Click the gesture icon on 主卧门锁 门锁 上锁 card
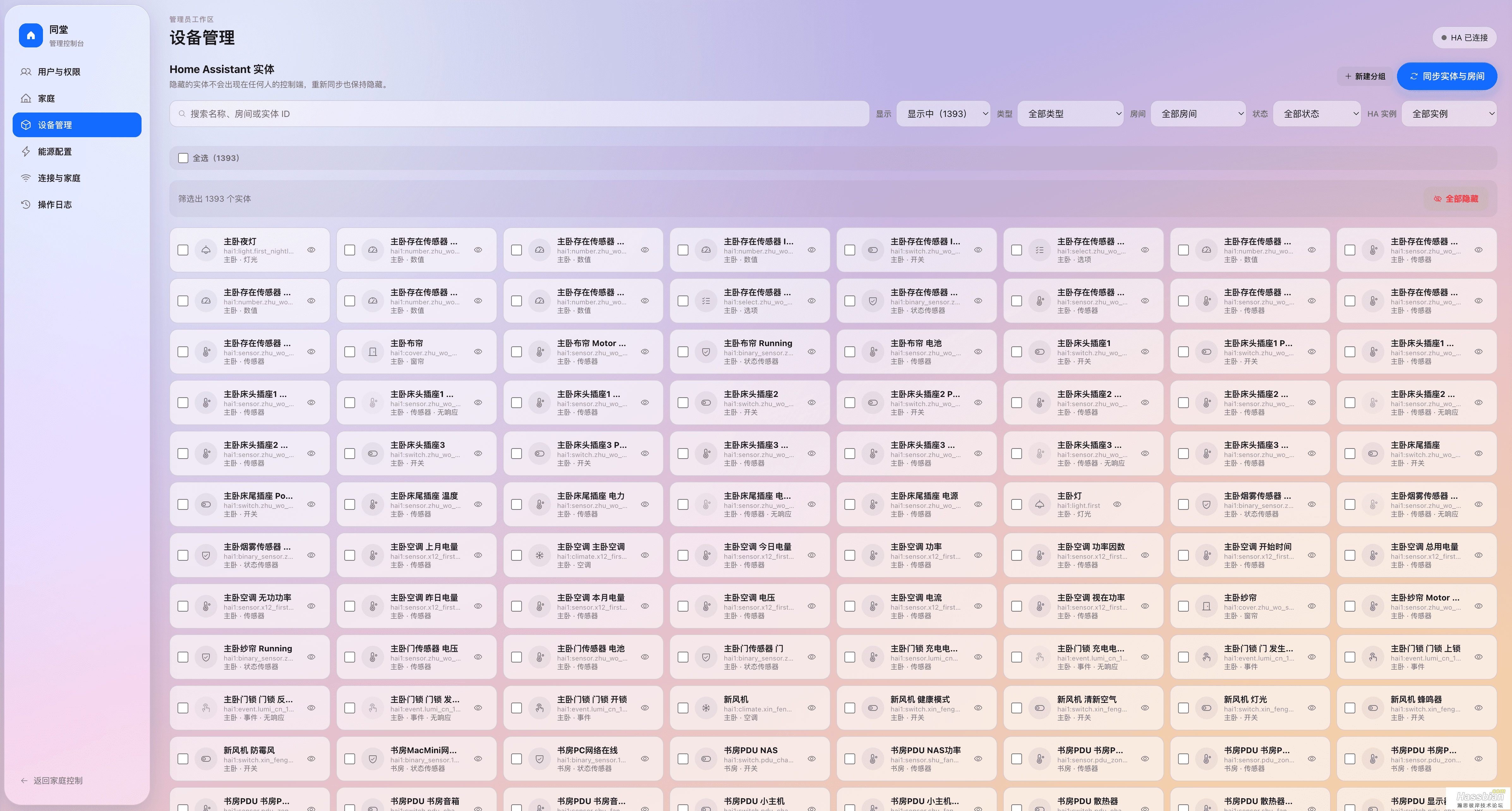Screen dimensions: 1512x811 click(x=1373, y=657)
